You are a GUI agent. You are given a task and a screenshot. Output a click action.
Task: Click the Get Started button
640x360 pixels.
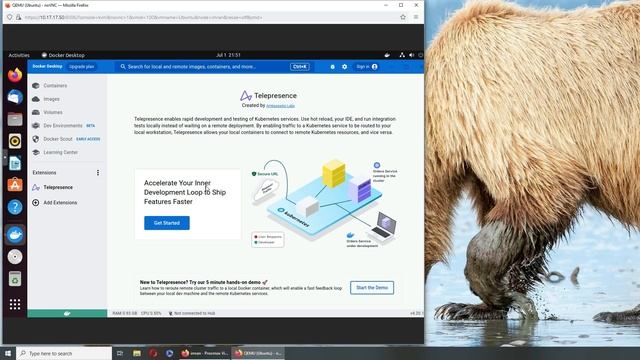(167, 223)
